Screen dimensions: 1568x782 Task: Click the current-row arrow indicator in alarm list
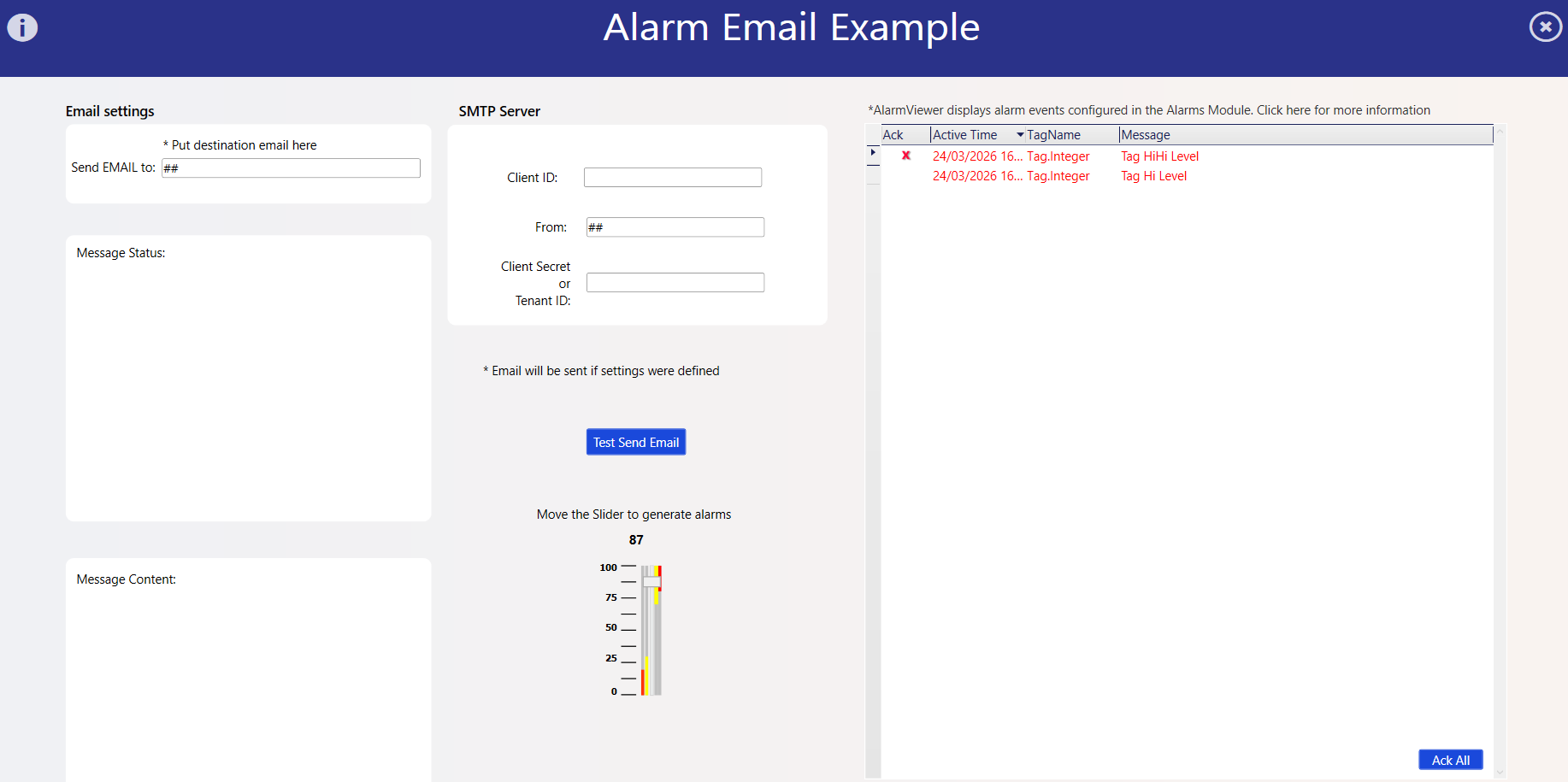[873, 153]
